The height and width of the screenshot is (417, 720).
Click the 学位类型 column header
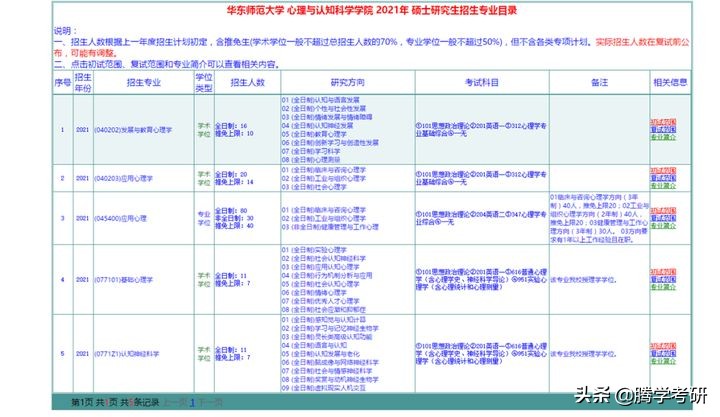pos(204,83)
